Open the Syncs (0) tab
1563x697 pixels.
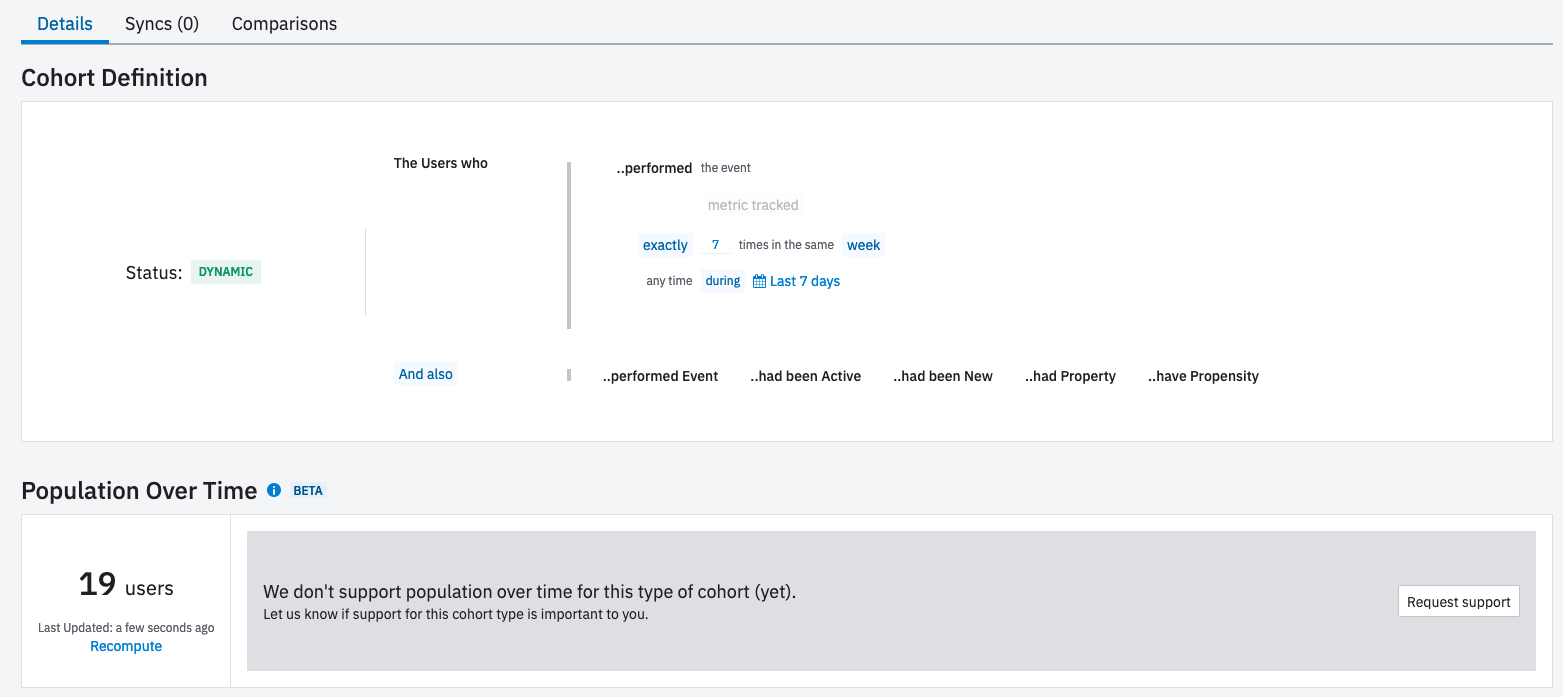click(x=162, y=24)
